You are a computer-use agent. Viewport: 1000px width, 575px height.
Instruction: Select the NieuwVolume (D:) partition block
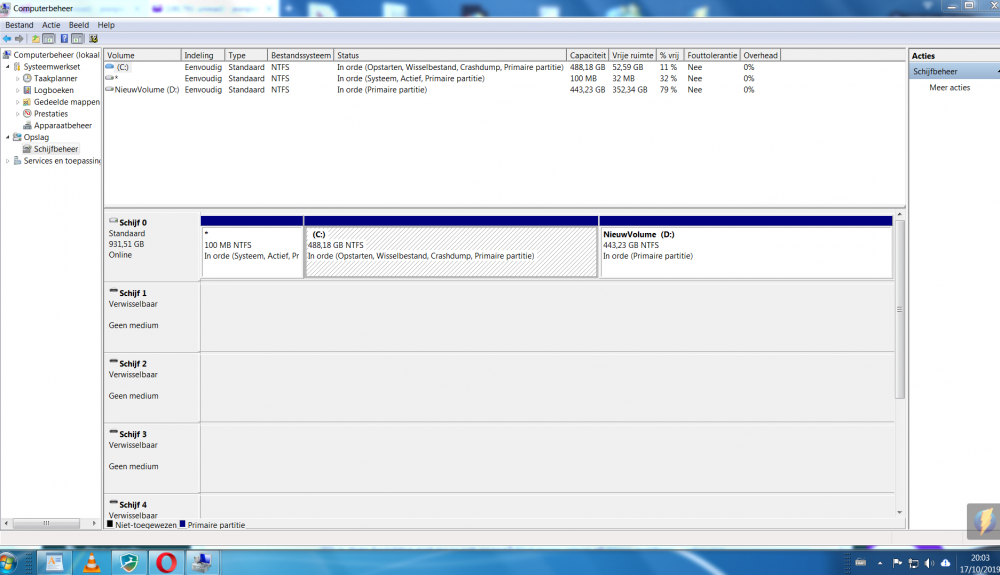click(x=745, y=252)
